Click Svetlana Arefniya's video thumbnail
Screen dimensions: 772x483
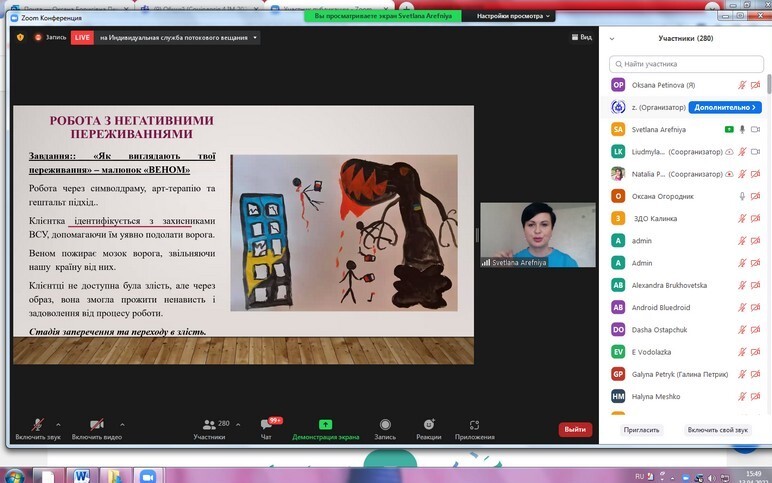(538, 235)
